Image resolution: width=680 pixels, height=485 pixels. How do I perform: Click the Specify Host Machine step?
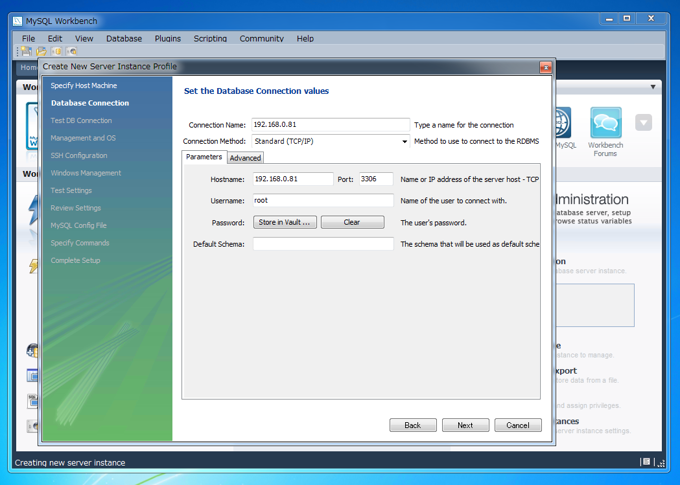click(84, 85)
